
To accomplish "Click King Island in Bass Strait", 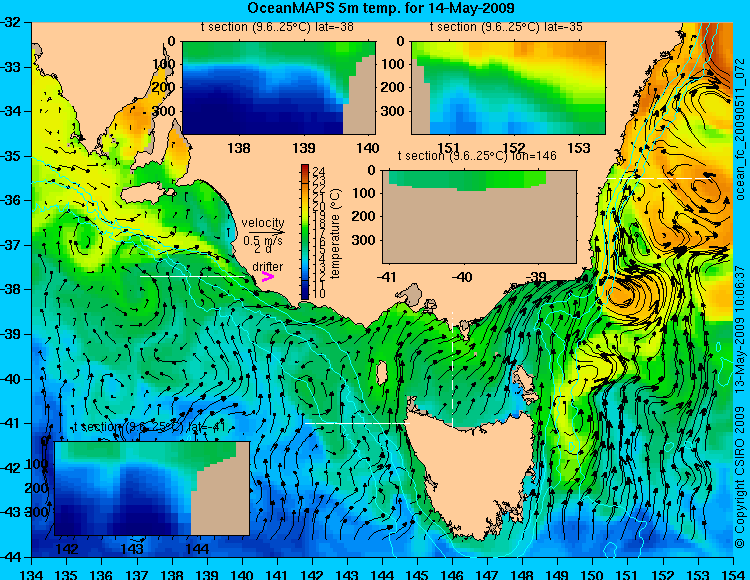I will 382,372.
